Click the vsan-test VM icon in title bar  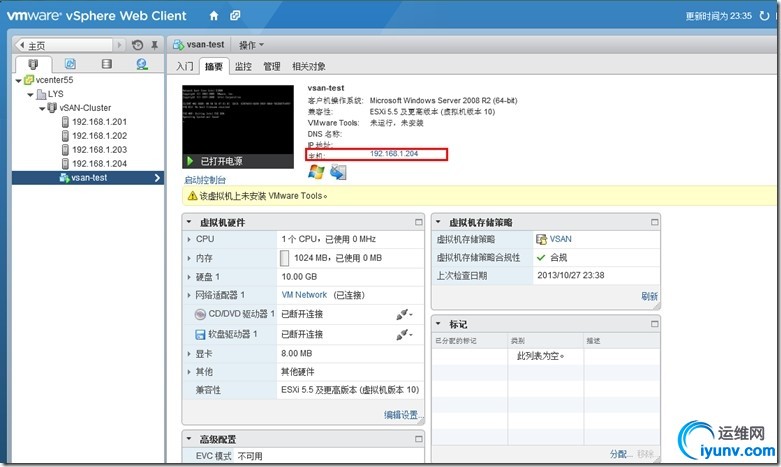tap(178, 45)
